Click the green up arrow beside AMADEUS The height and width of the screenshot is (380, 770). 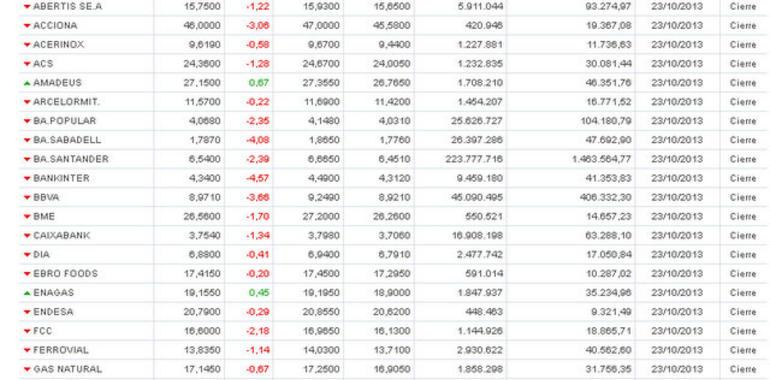click(27, 83)
